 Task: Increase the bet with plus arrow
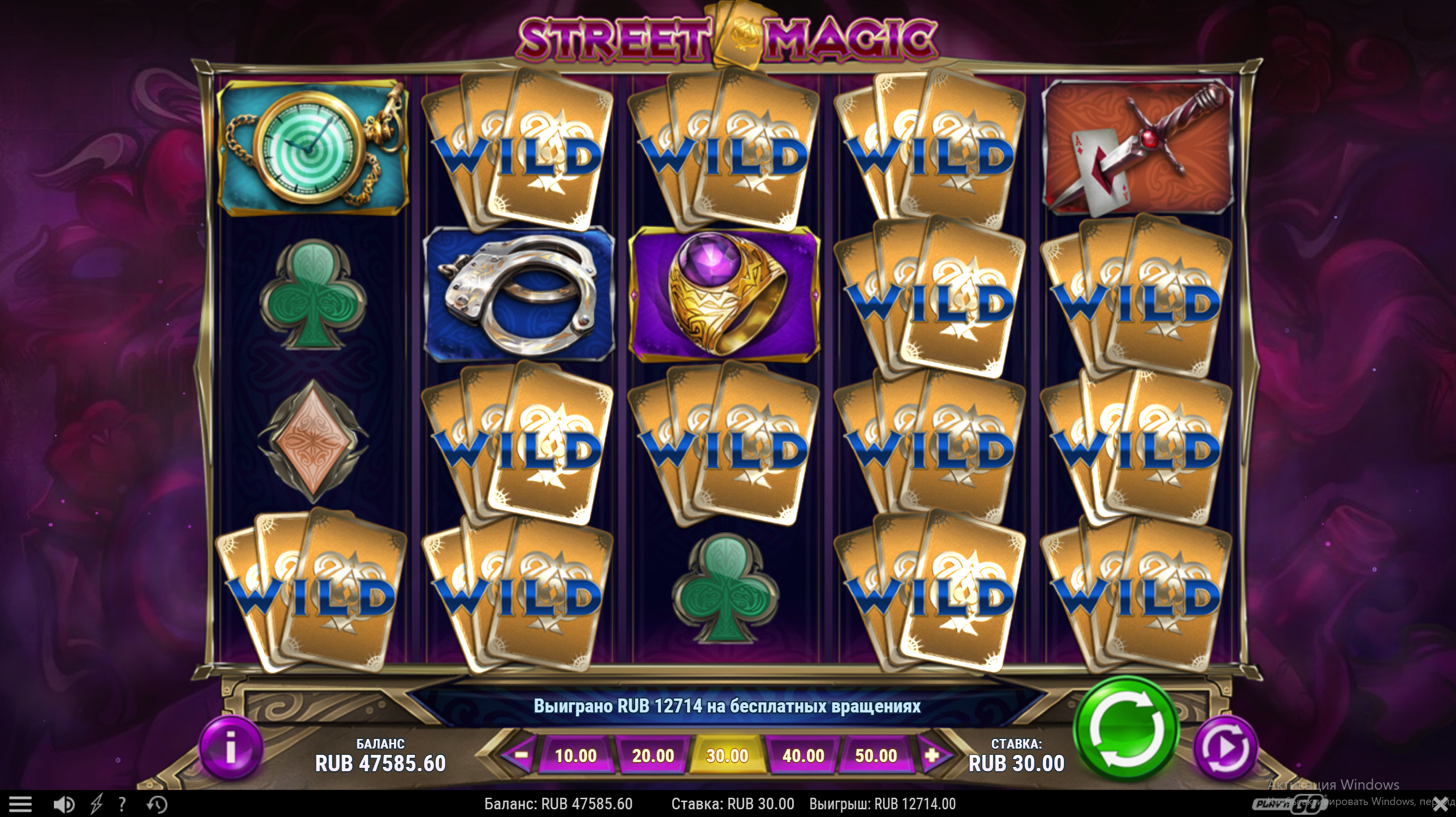pyautogui.click(x=932, y=755)
